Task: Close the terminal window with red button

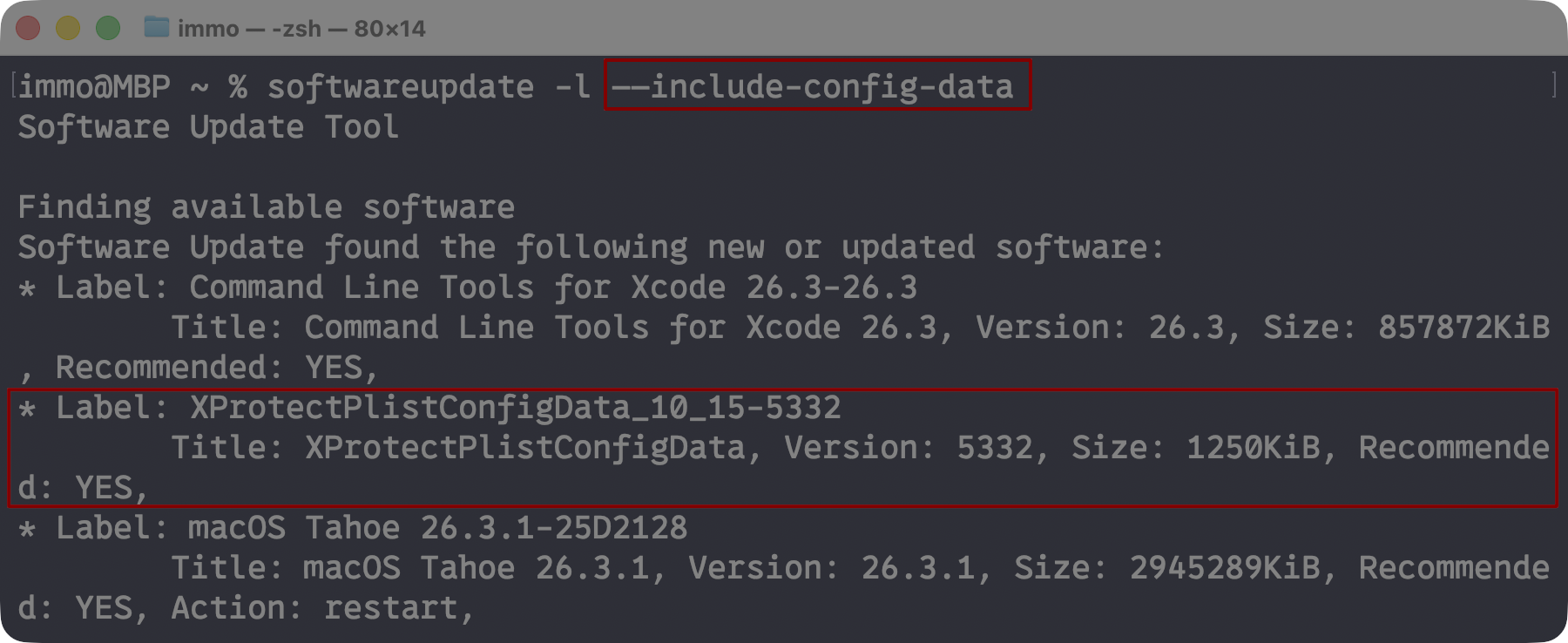Action: tap(28, 28)
